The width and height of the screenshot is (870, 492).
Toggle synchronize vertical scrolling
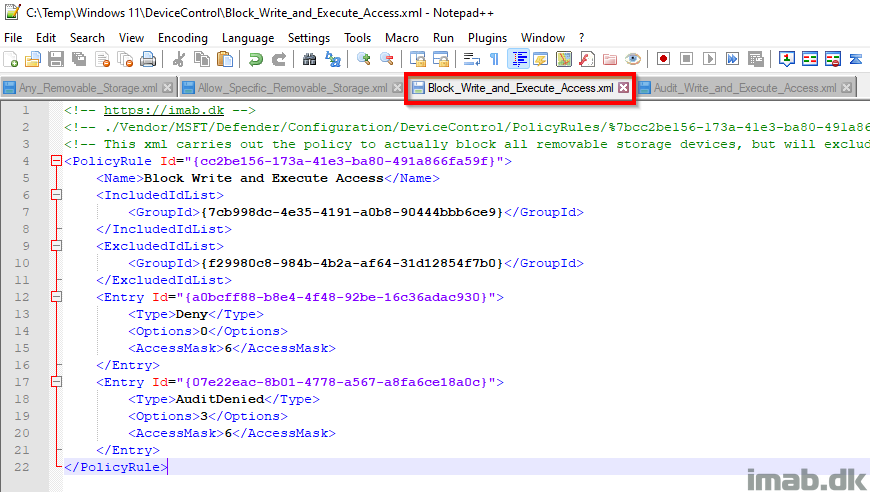417,59
